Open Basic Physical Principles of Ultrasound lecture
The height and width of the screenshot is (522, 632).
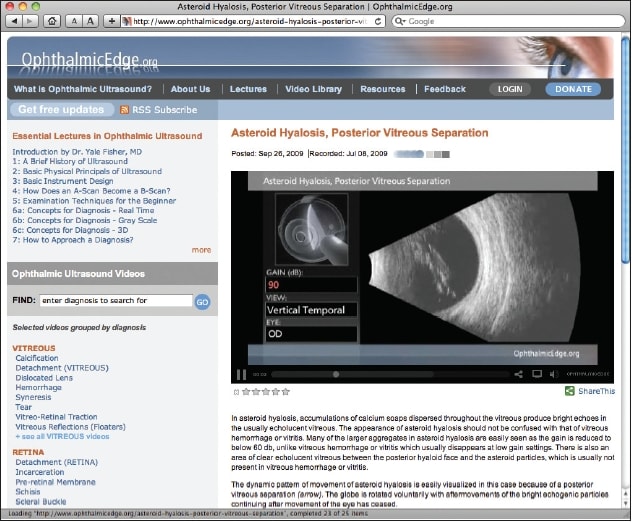click(87, 171)
